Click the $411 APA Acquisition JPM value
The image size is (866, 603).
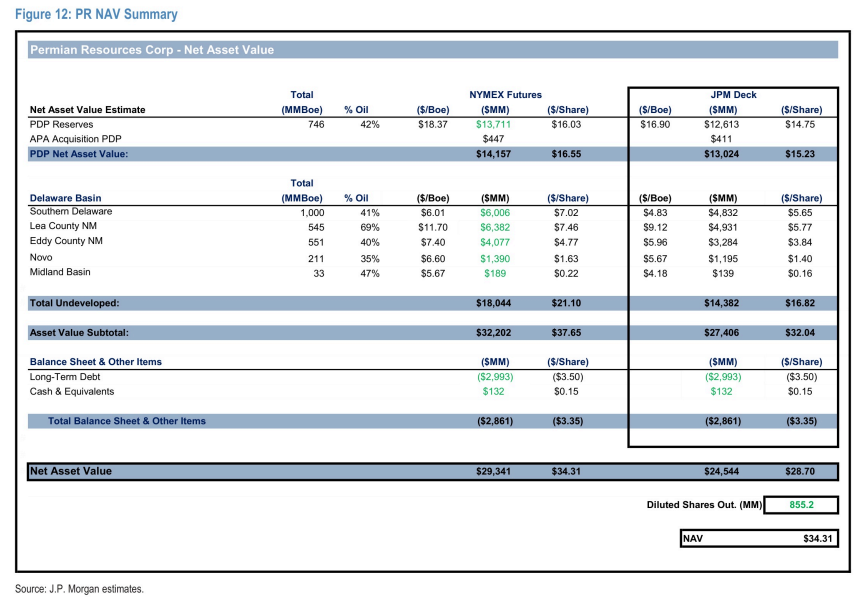(x=721, y=139)
